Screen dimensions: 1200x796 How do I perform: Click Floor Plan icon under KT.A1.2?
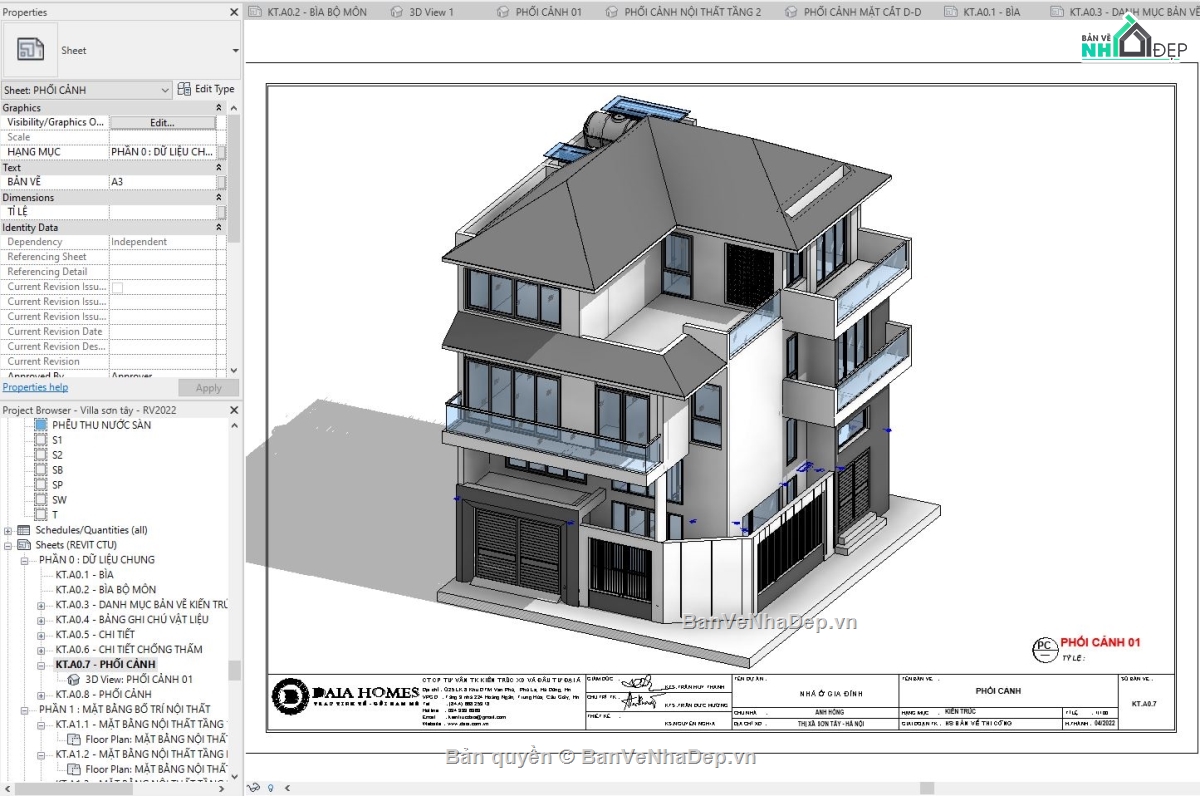[x=75, y=769]
